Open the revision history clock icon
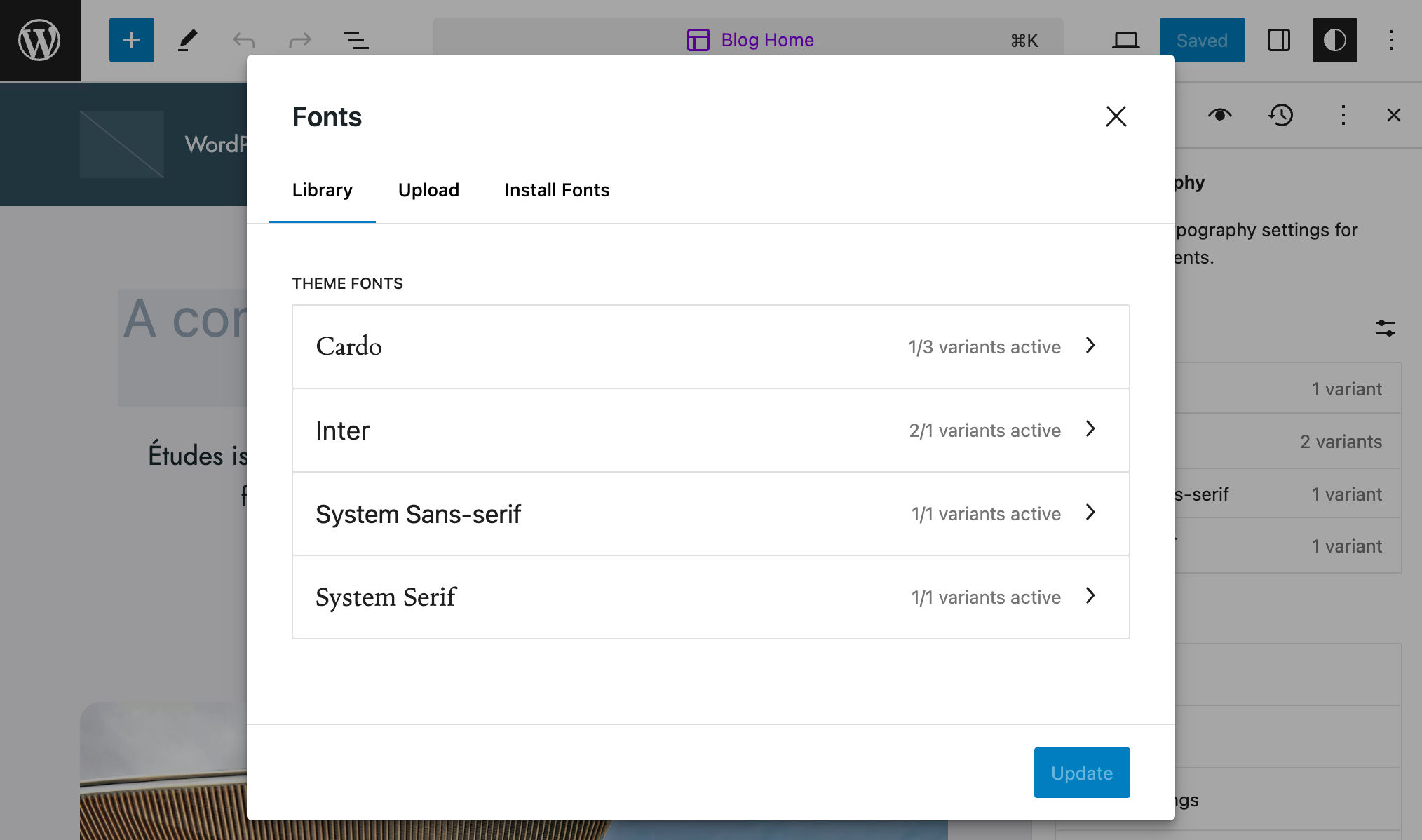The image size is (1422, 840). coord(1280,115)
